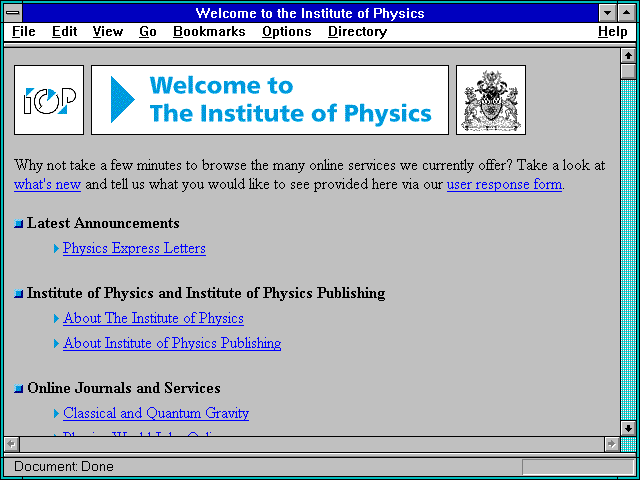The height and width of the screenshot is (480, 640).
Task: Open the View menu
Action: coord(108,31)
